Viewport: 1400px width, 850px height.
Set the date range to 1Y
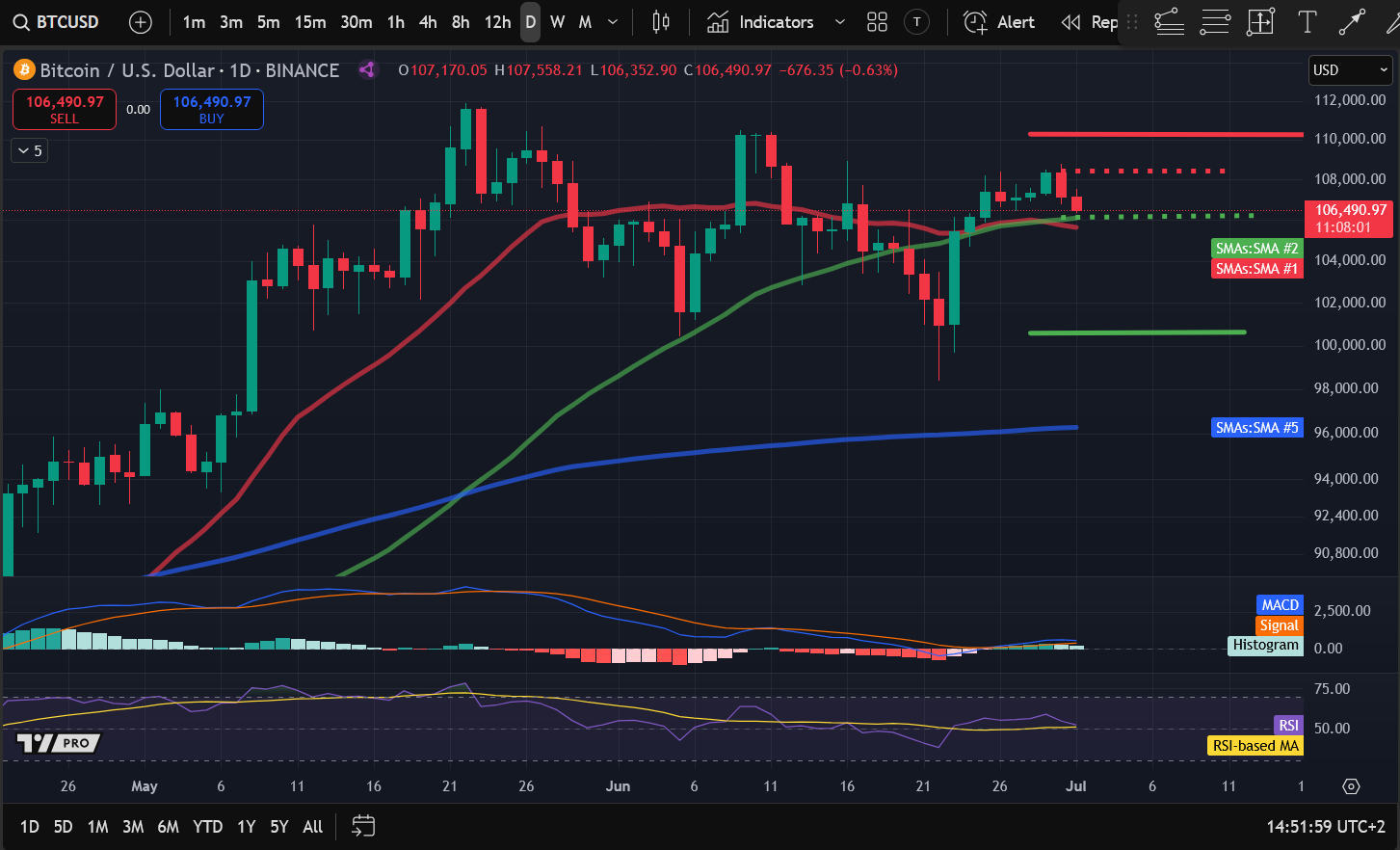point(247,827)
